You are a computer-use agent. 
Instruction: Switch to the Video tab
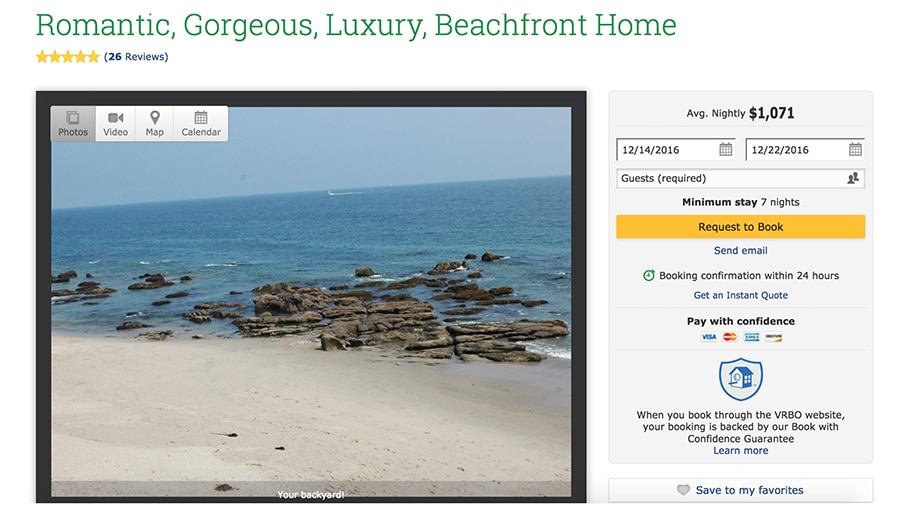coord(115,123)
